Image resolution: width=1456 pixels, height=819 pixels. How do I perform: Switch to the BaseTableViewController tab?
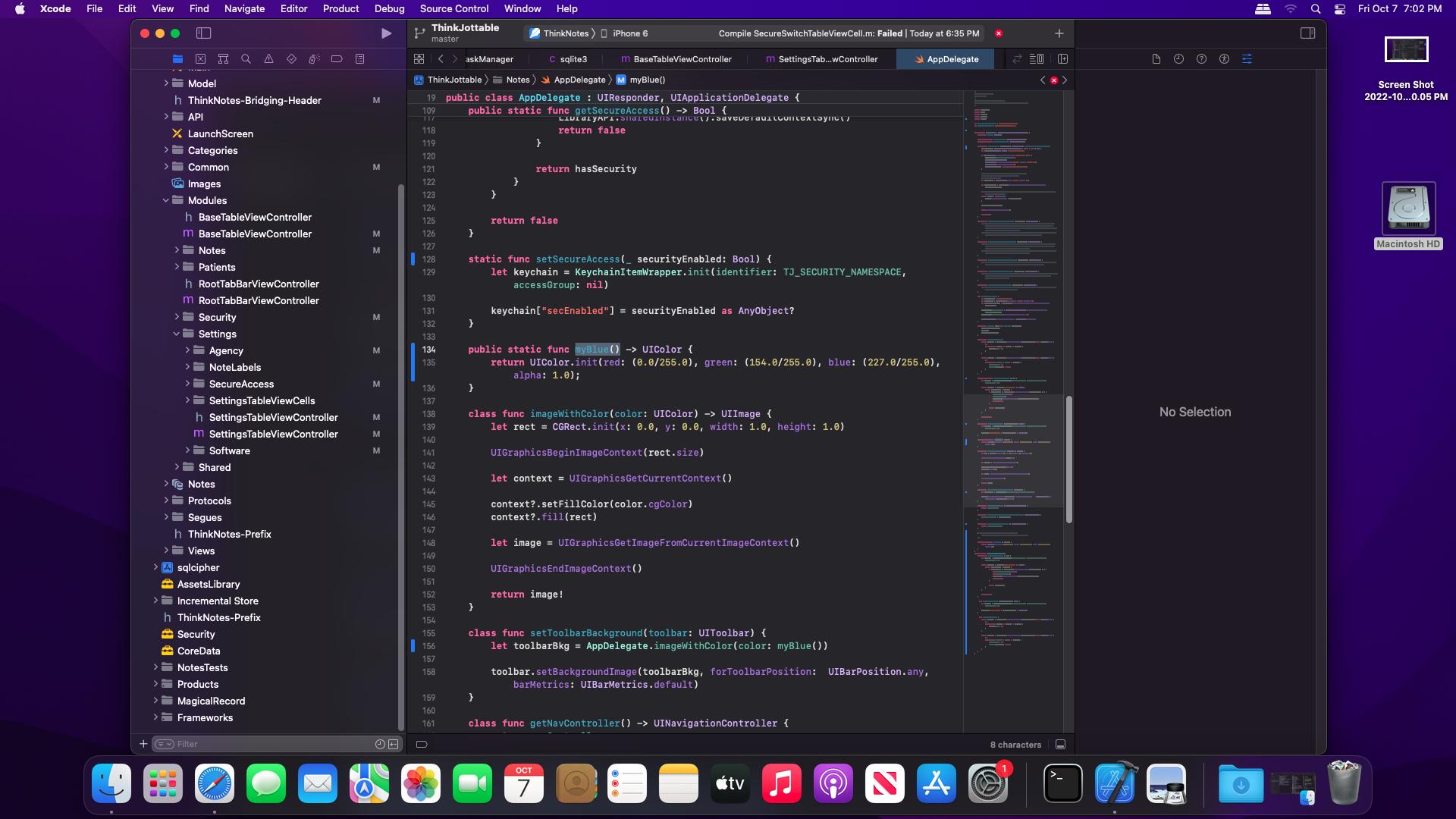(682, 59)
